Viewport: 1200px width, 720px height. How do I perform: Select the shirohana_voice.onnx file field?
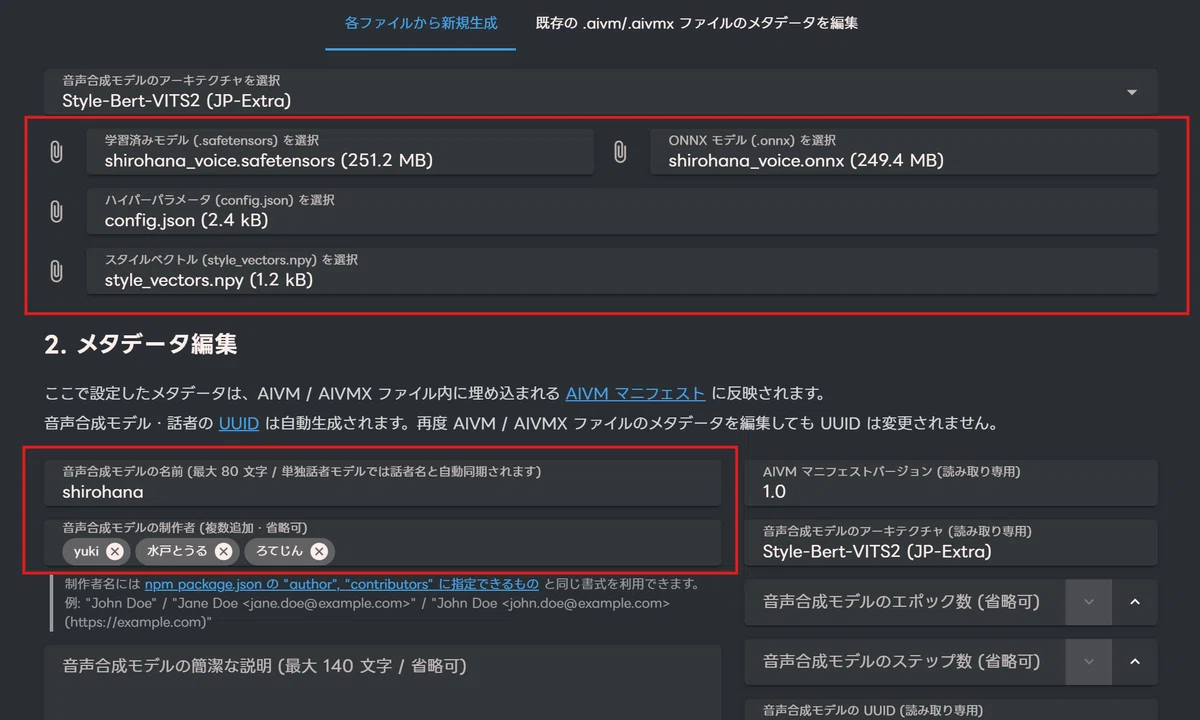coord(904,152)
